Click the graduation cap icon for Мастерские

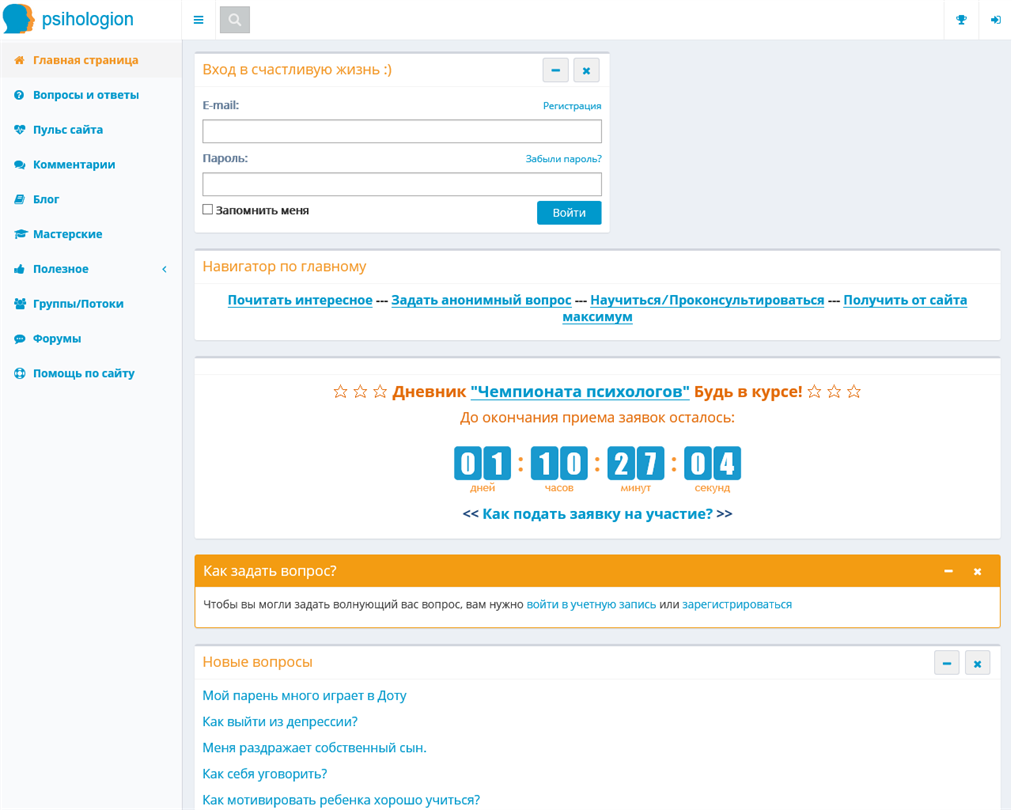point(20,234)
